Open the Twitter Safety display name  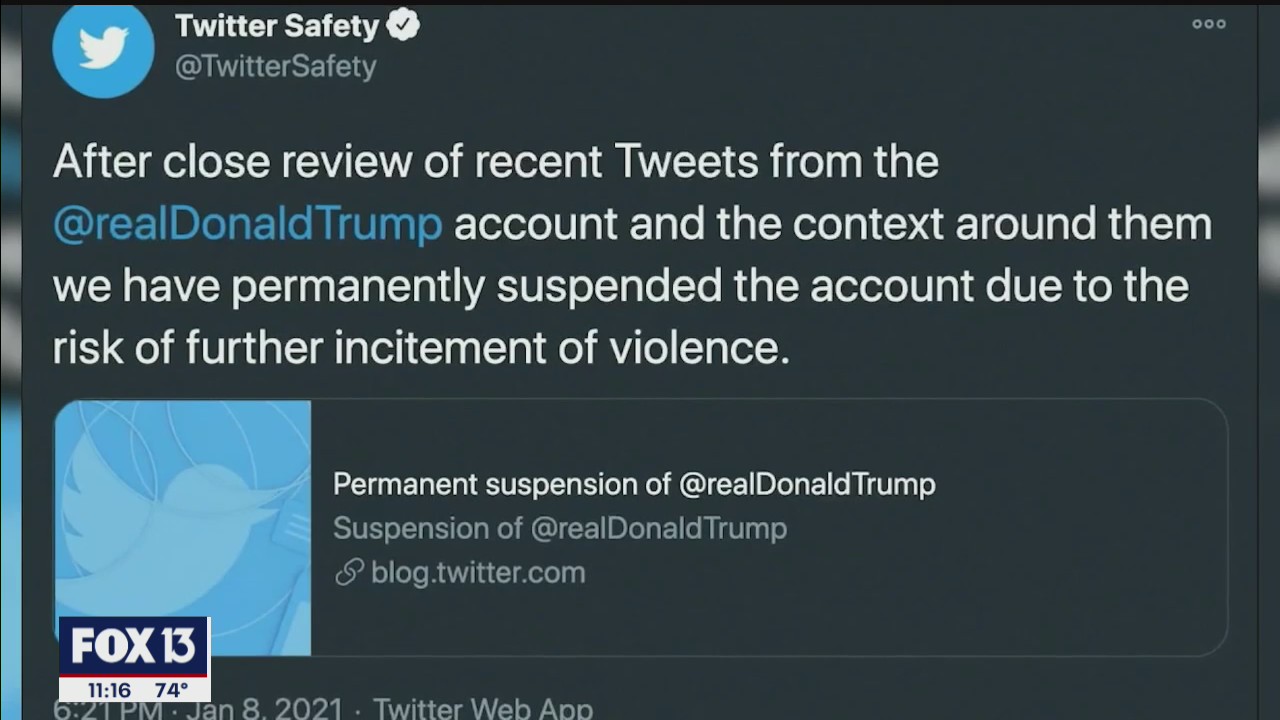(277, 26)
